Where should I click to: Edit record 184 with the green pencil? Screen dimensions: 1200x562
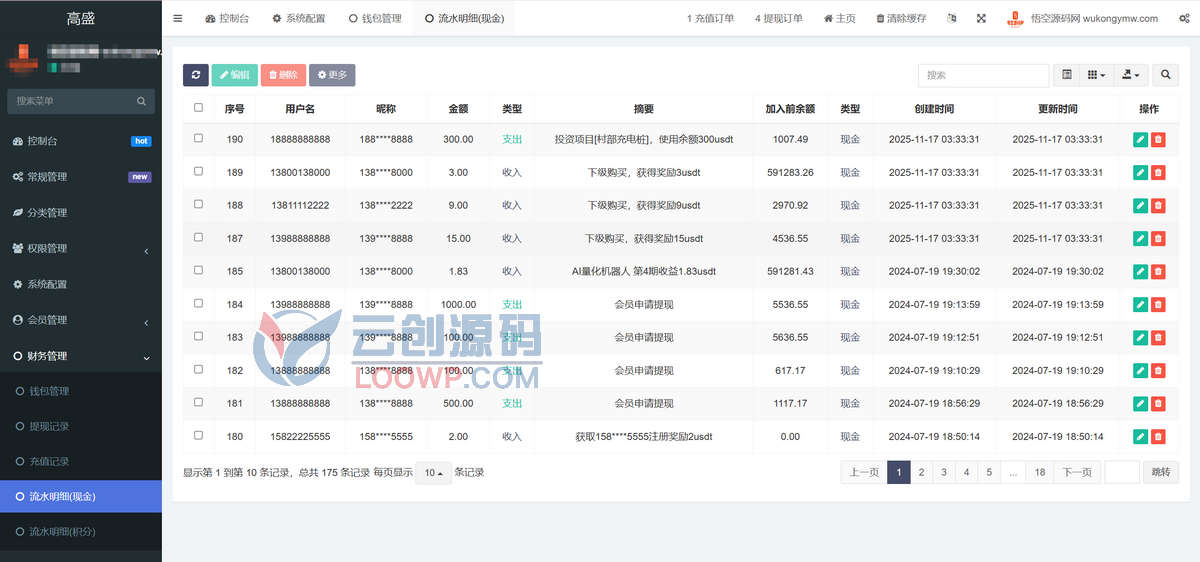coord(1140,305)
